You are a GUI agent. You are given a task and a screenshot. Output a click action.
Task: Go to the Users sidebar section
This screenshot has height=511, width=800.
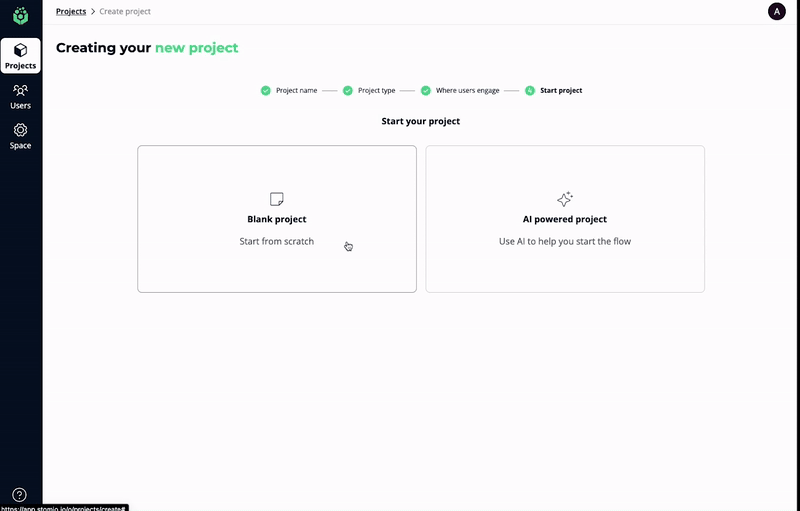pyautogui.click(x=20, y=96)
